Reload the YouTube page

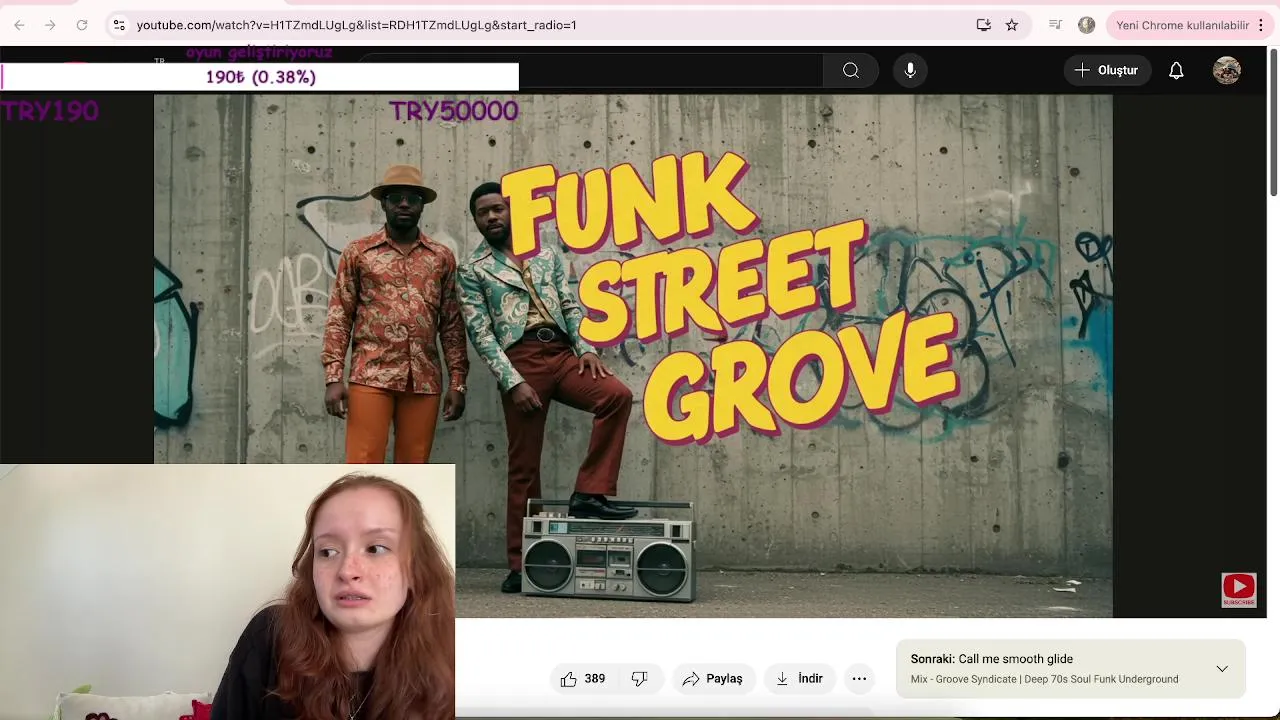pos(82,25)
